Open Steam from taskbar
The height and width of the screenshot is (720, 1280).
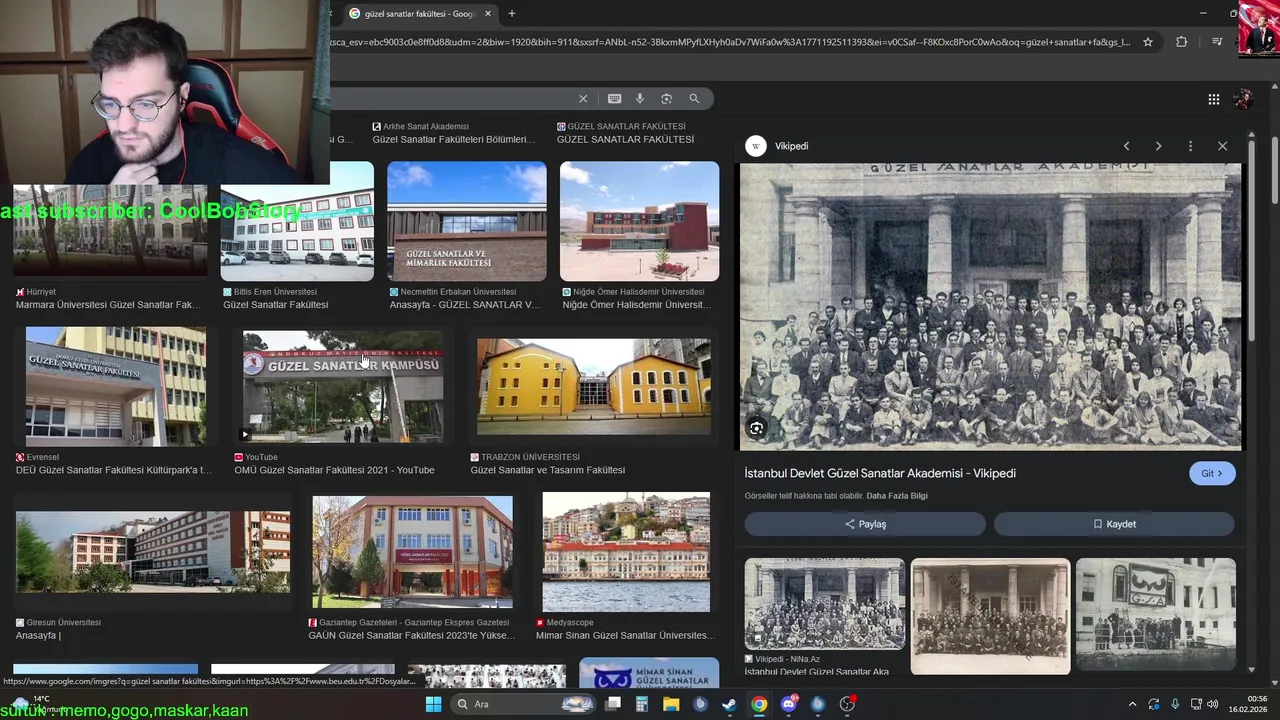click(730, 704)
